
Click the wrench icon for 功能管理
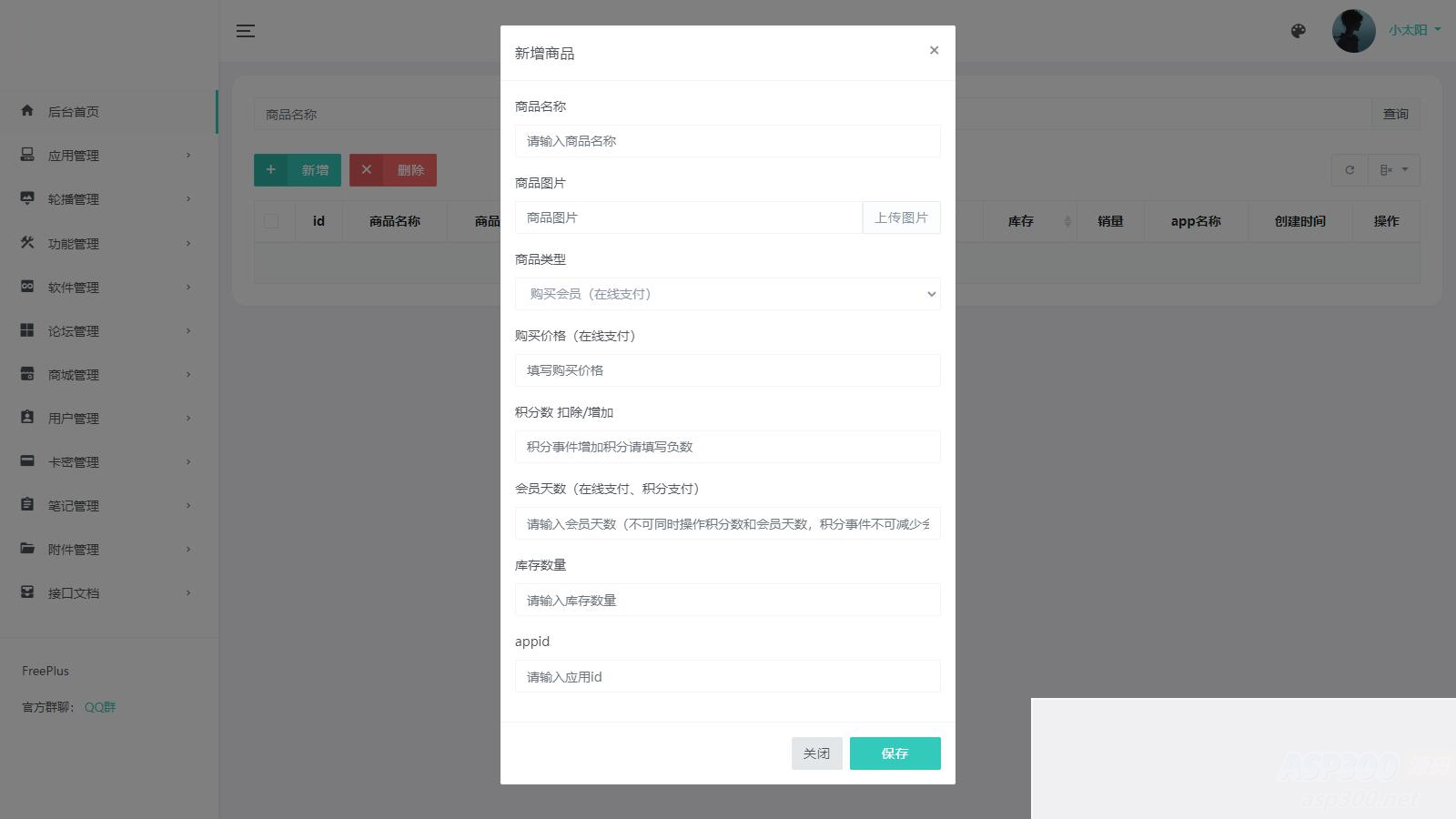pos(26,243)
